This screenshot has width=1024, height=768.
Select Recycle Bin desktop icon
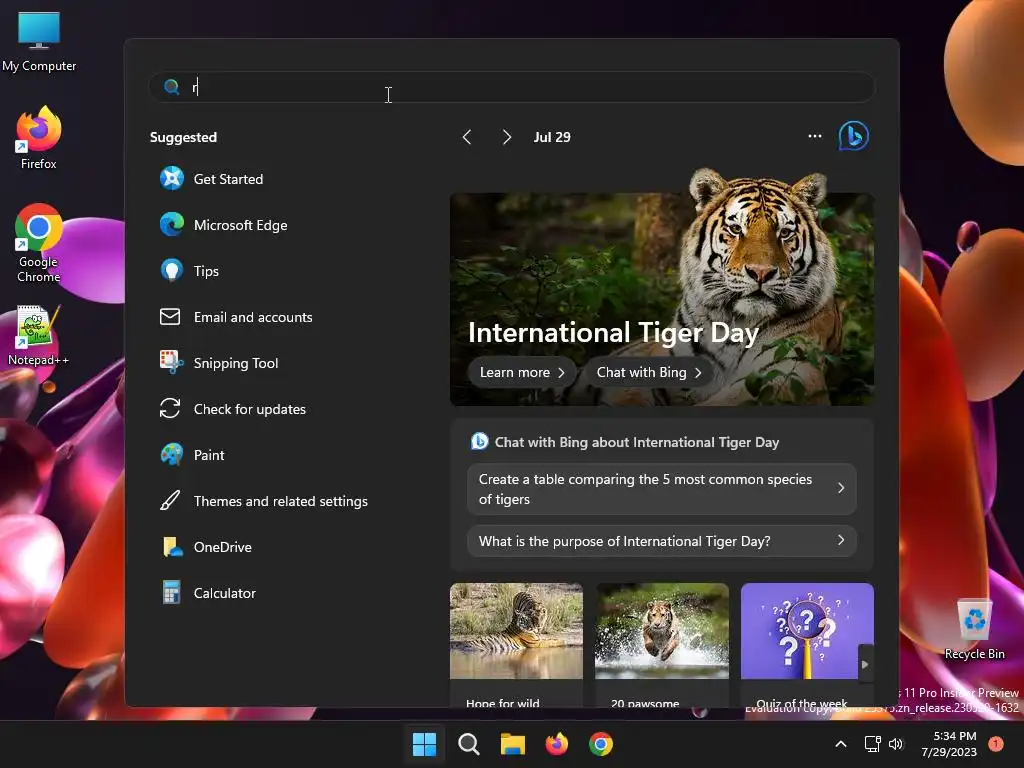pos(974,629)
